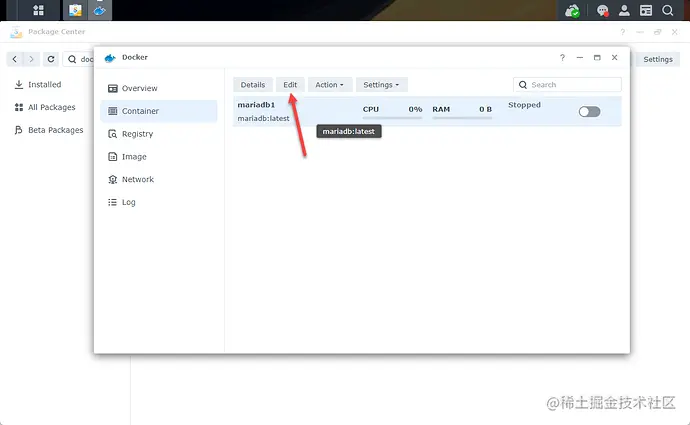Toggle the mariadb1 container on
Viewport: 690px width, 425px height.
click(589, 112)
